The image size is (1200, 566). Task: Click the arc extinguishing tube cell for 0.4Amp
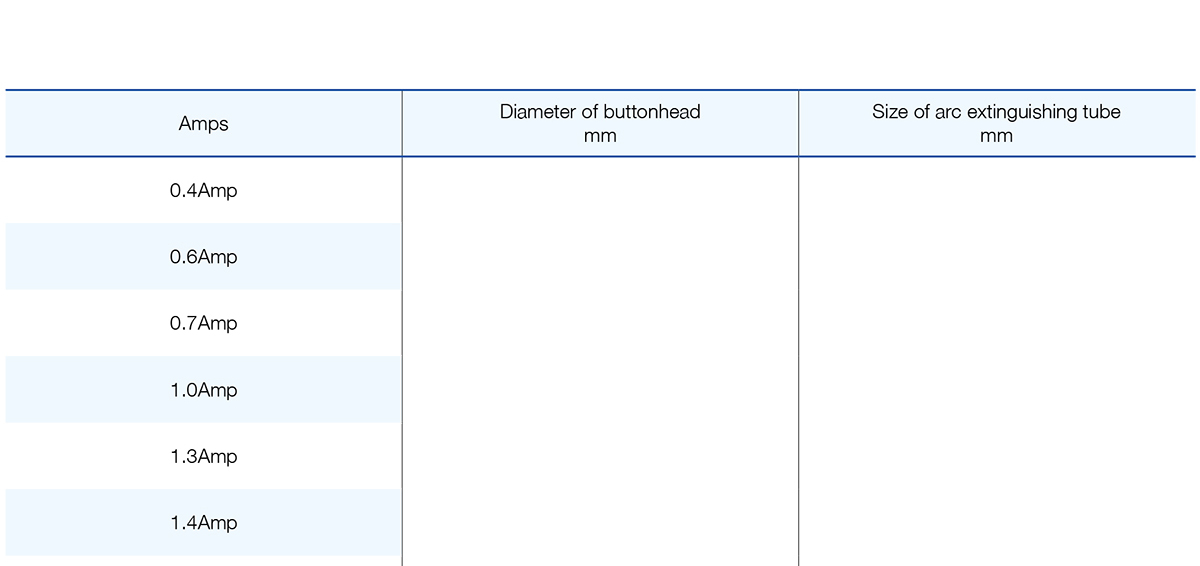pos(996,190)
